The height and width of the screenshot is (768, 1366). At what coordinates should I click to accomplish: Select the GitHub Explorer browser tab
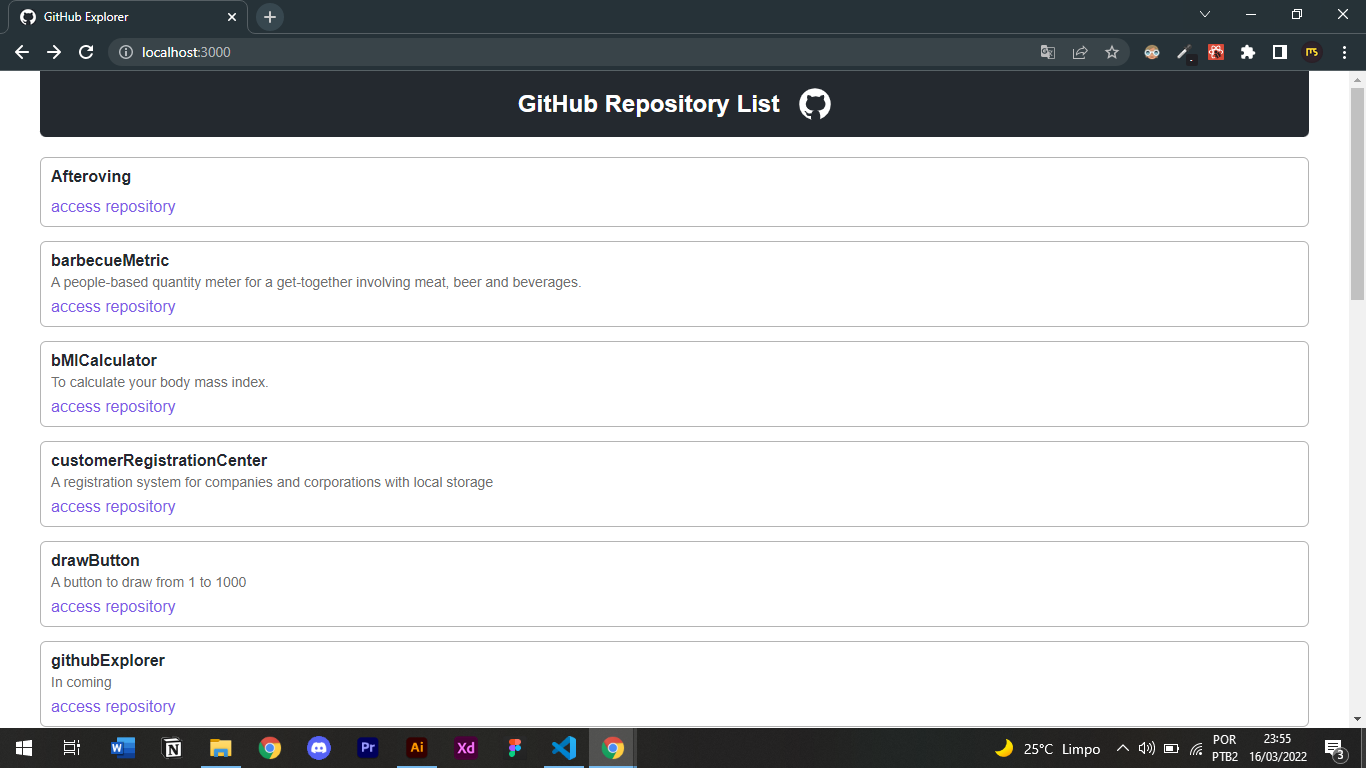point(120,16)
